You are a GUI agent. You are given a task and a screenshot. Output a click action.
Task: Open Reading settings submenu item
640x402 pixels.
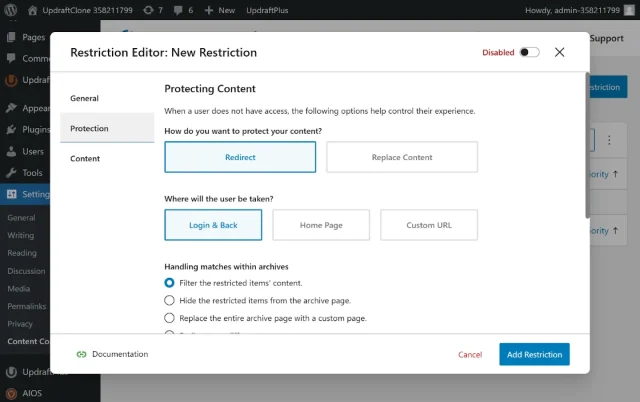pyautogui.click(x=22, y=253)
